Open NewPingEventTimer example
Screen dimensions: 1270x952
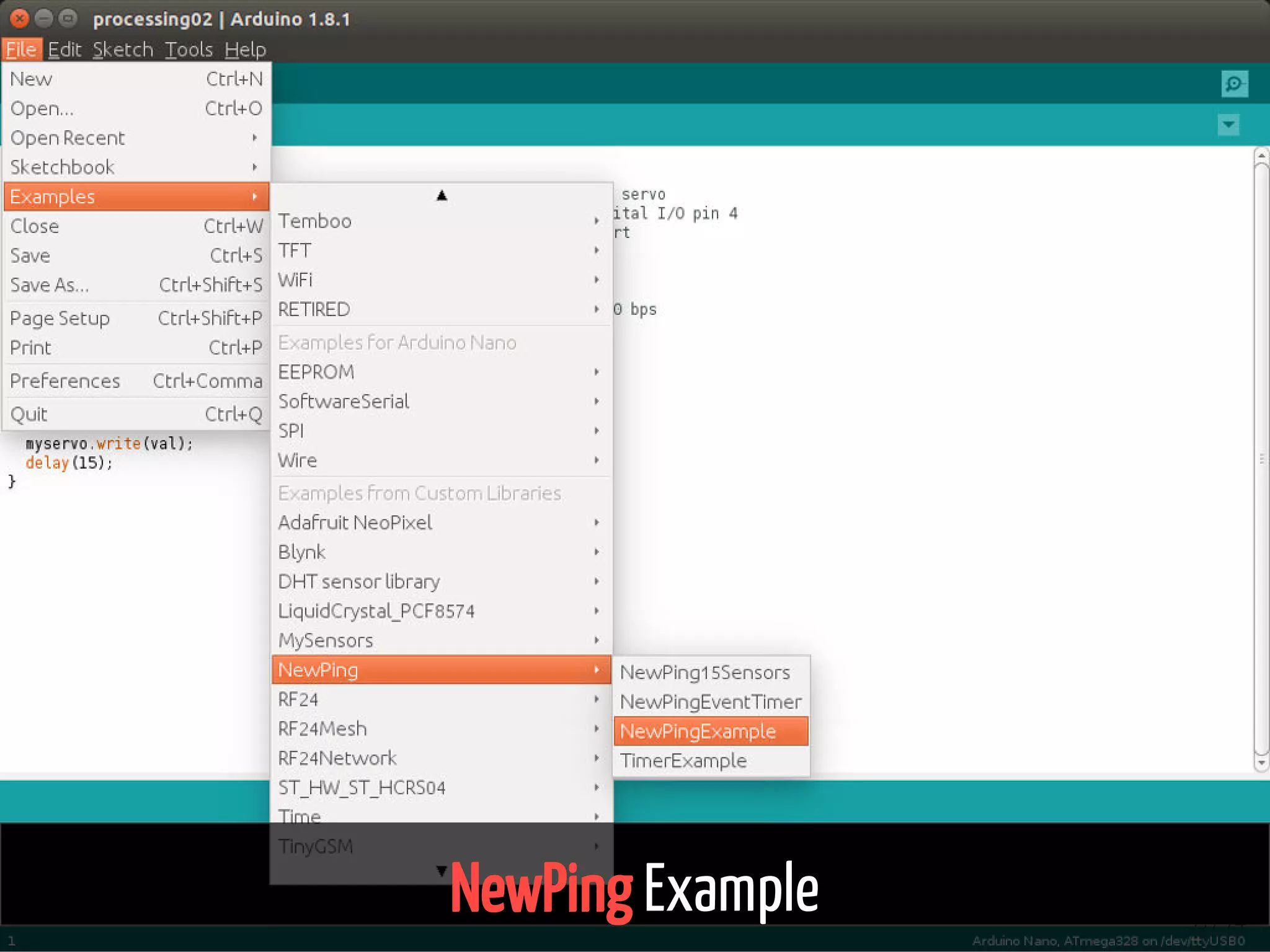pos(711,702)
